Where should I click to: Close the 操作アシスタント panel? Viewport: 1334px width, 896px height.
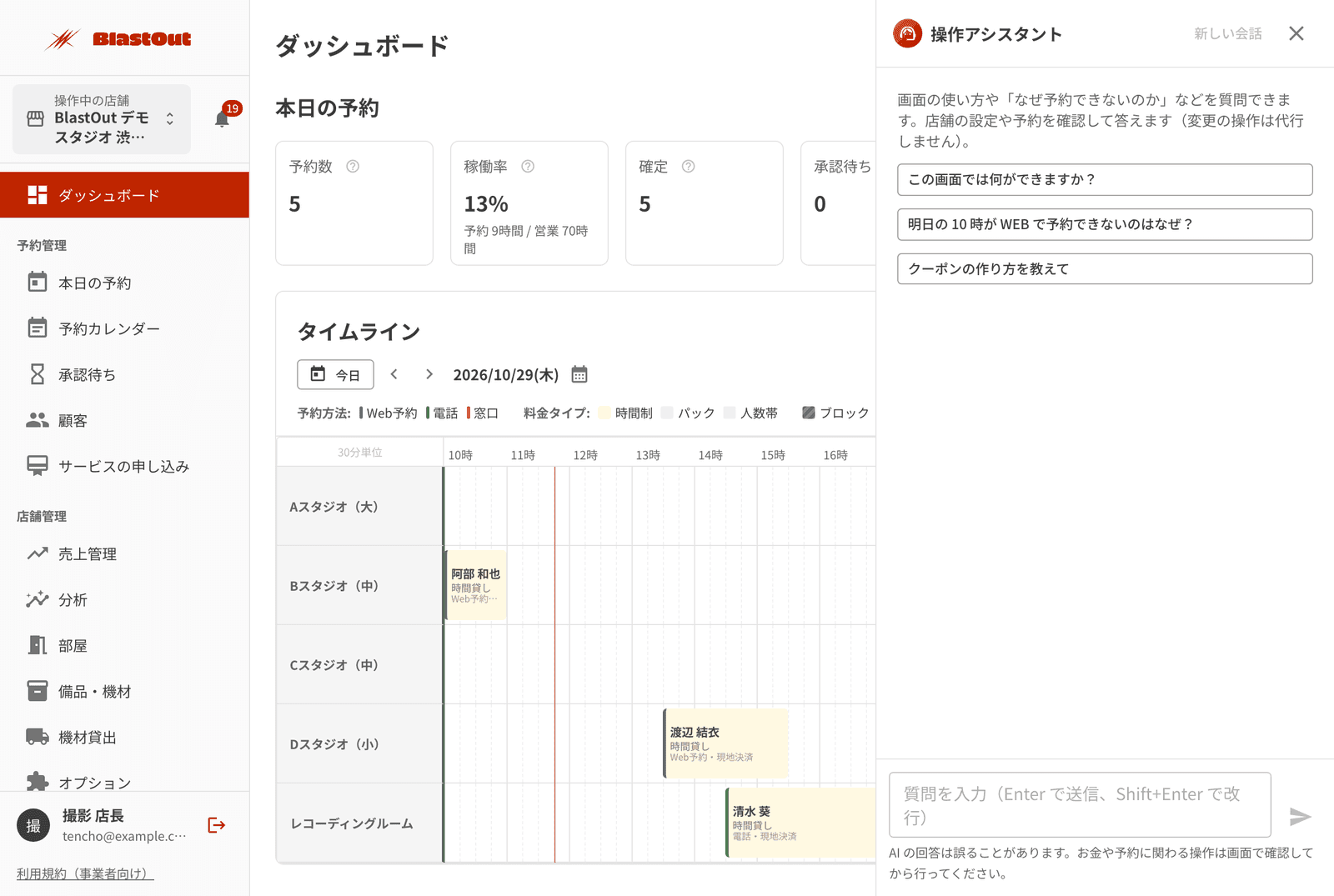(1296, 33)
